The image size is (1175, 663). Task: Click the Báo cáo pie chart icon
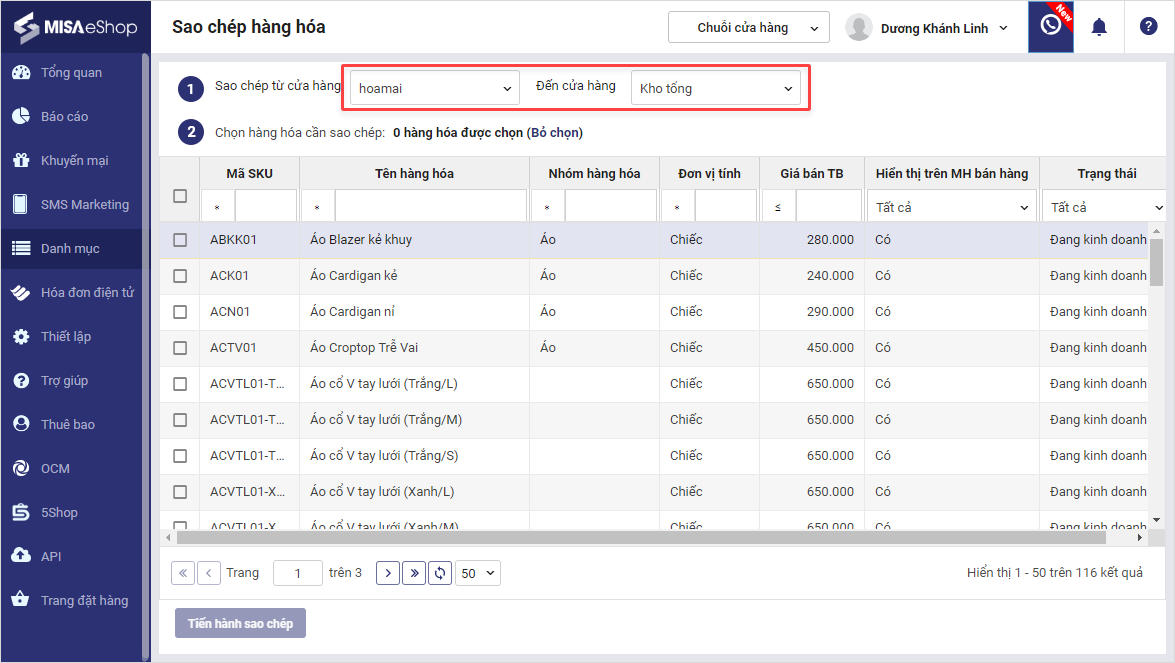point(20,116)
